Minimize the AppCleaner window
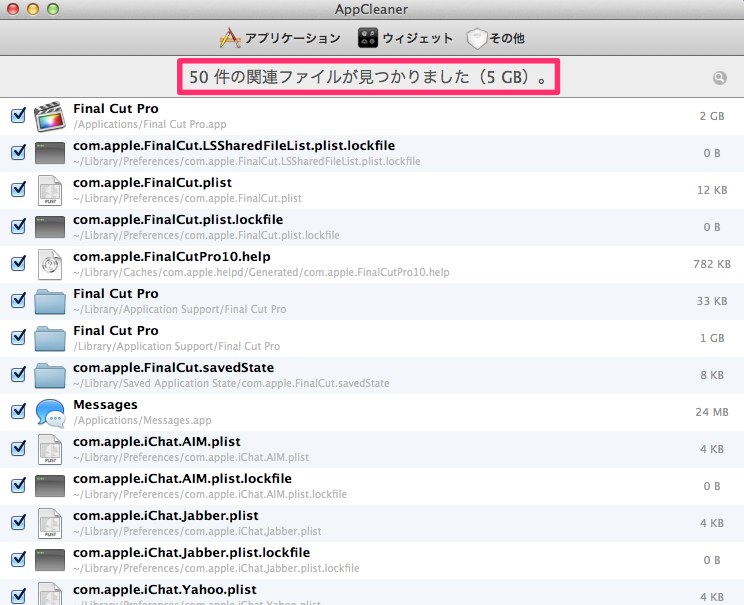The image size is (744, 605). coord(33,9)
